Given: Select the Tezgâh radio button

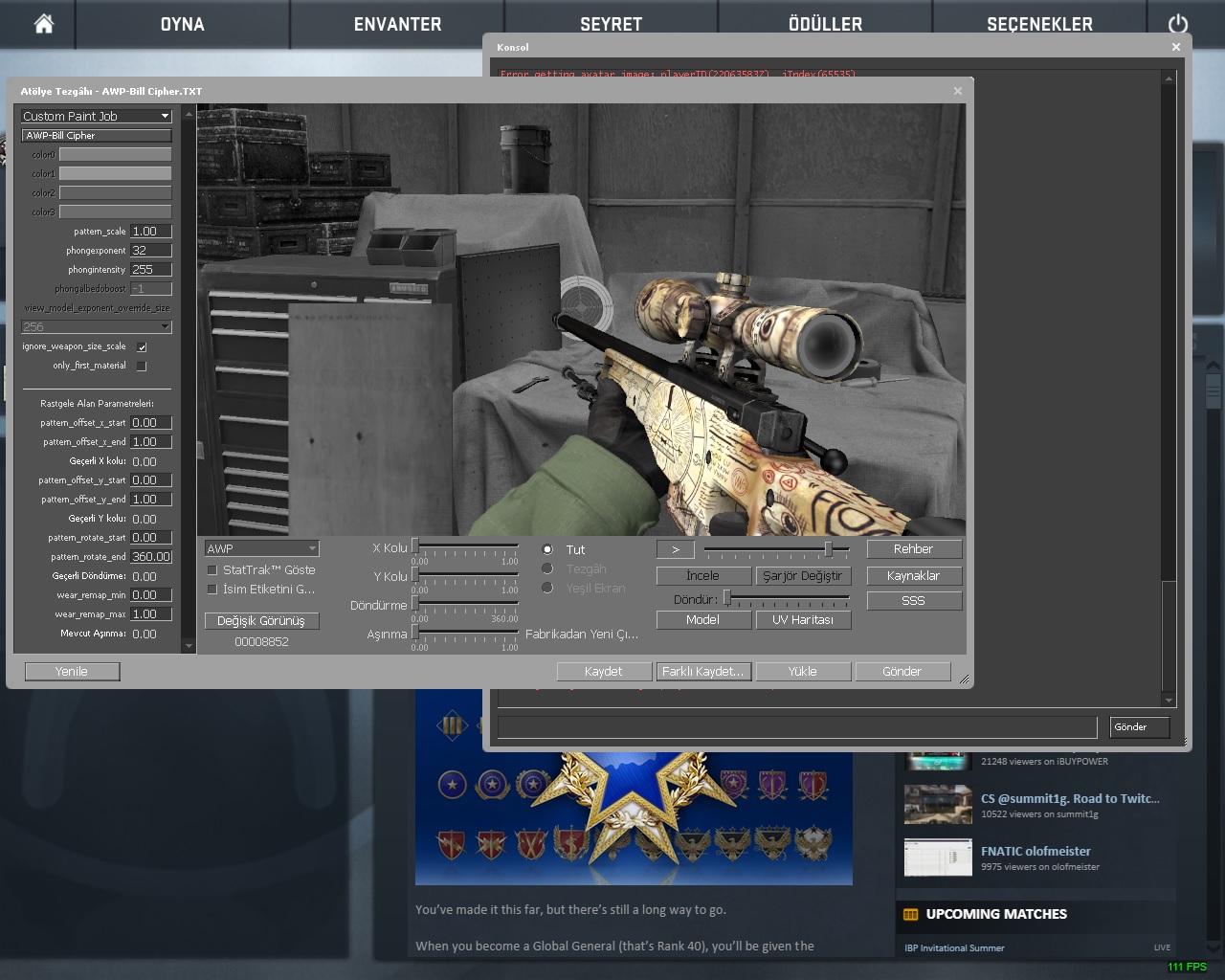Looking at the screenshot, I should click(x=547, y=568).
